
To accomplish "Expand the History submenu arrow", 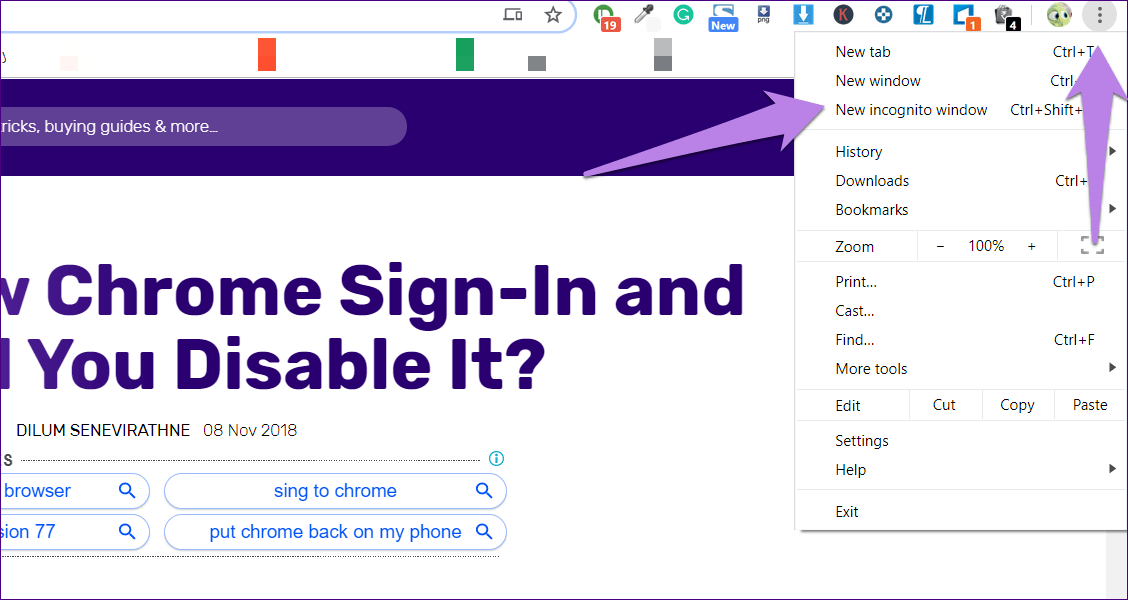I will 1113,151.
